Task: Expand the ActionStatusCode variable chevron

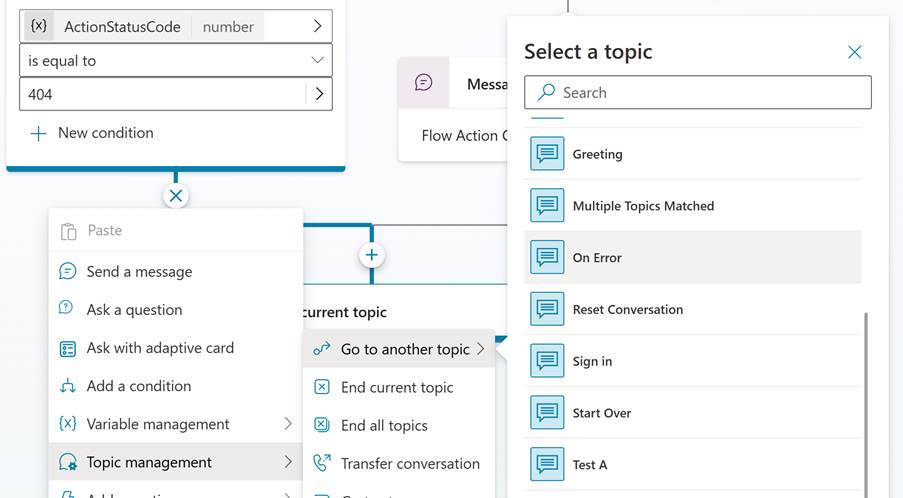Action: pos(318,27)
